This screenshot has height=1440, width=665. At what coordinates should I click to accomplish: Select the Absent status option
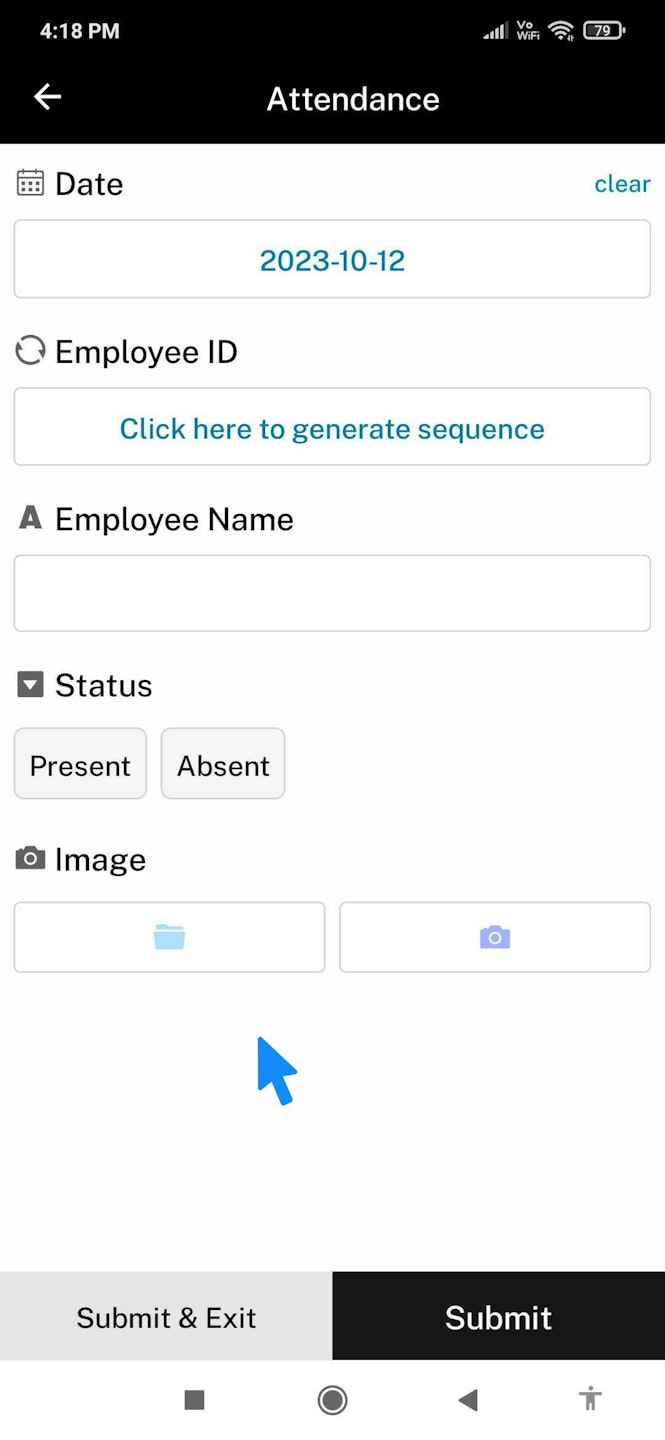(223, 765)
